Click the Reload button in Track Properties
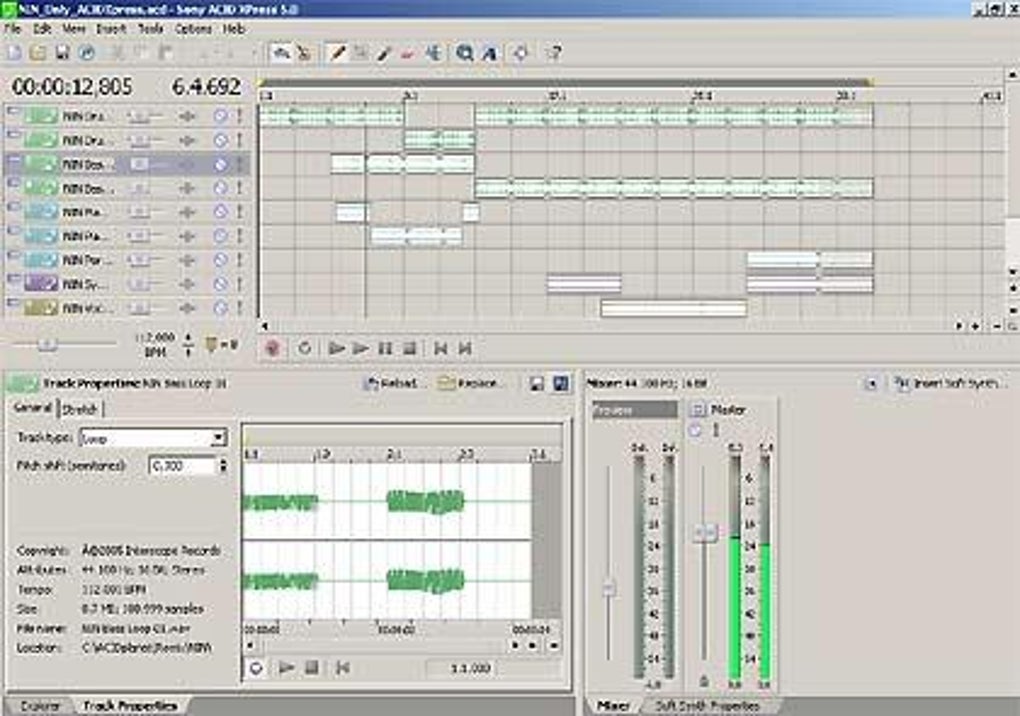The image size is (1020, 716). click(x=397, y=383)
